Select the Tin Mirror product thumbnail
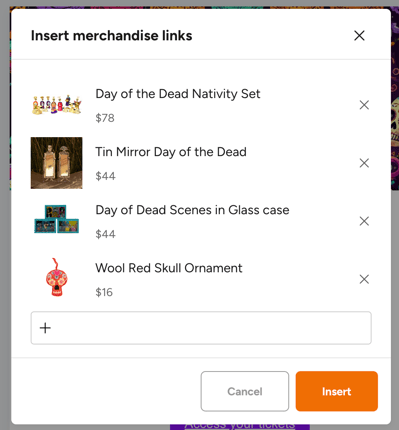The image size is (399, 430). coord(57,163)
